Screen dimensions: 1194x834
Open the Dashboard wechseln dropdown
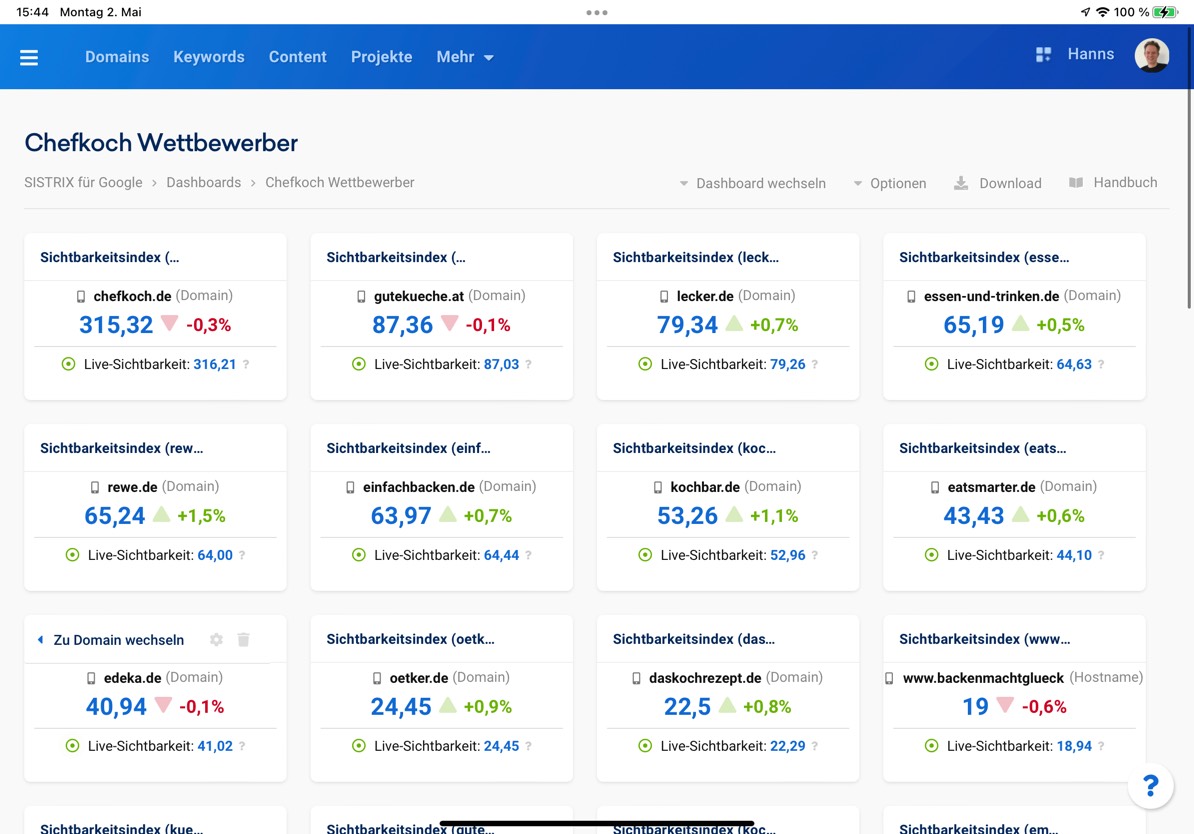pyautogui.click(x=752, y=184)
